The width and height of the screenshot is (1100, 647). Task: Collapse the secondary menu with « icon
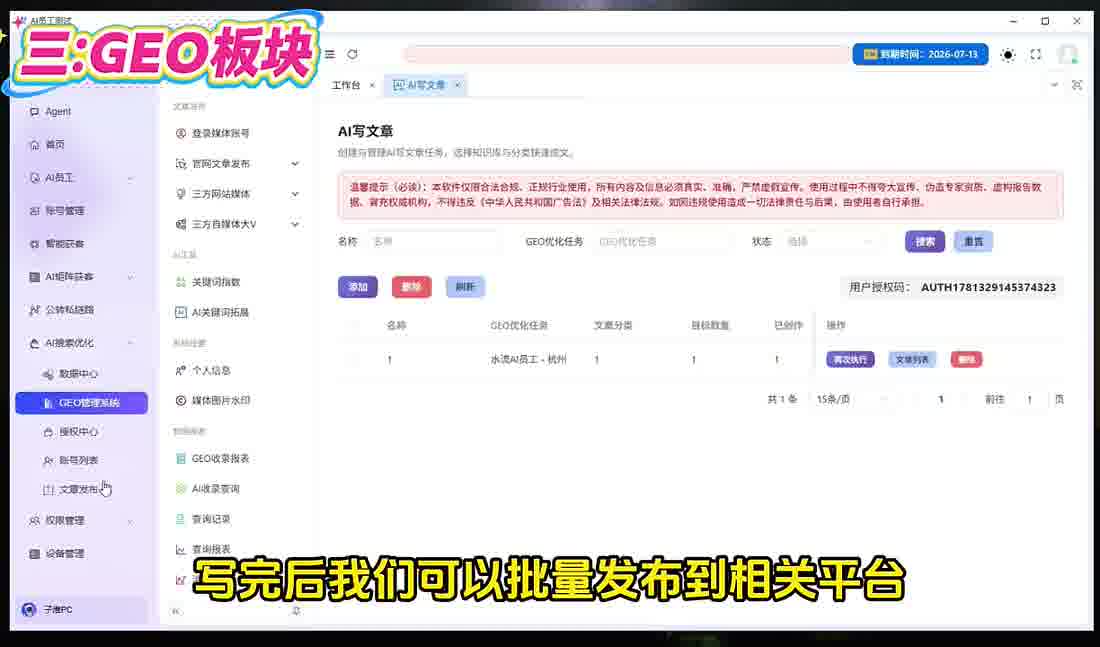click(175, 611)
